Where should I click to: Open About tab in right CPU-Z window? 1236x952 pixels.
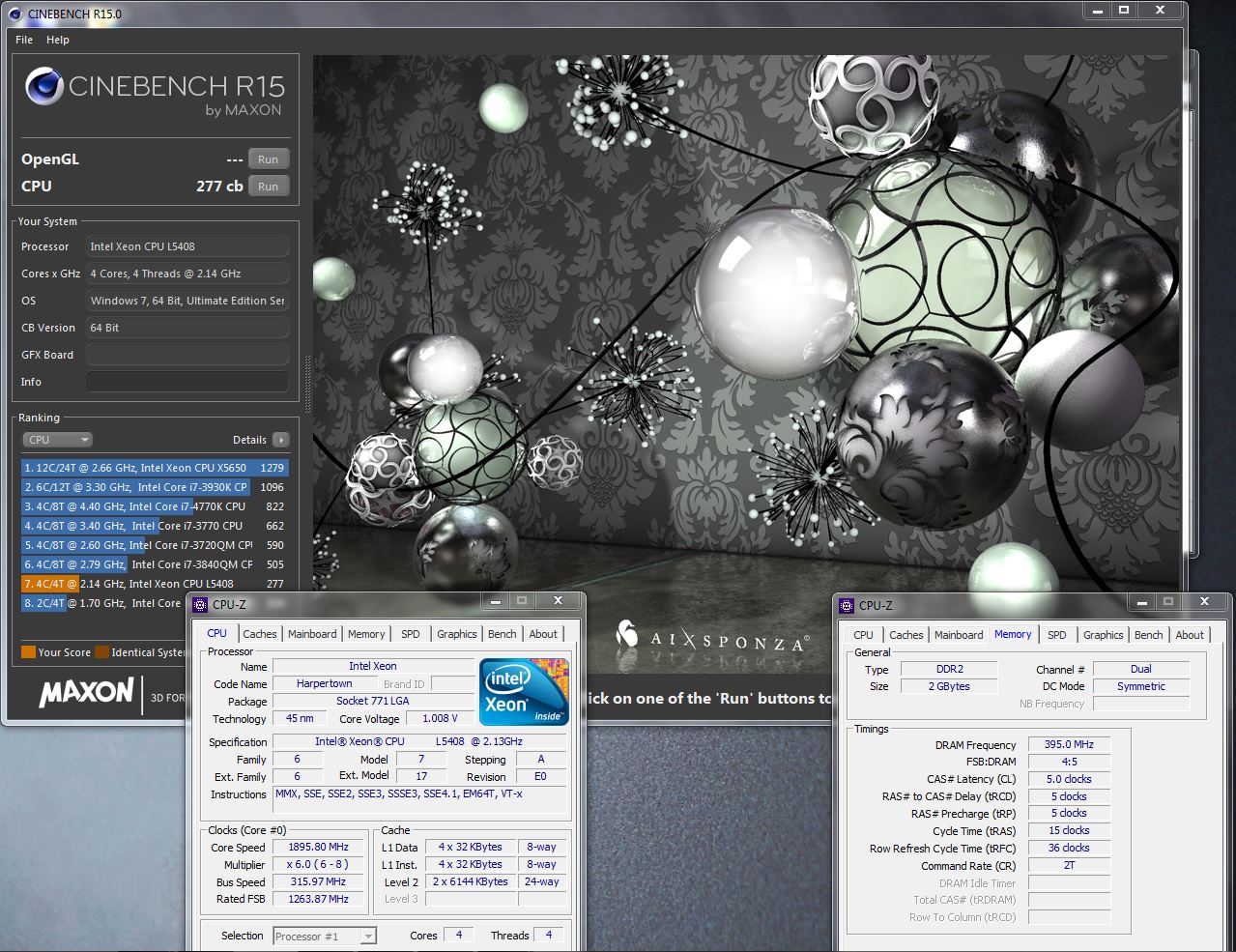[1190, 635]
